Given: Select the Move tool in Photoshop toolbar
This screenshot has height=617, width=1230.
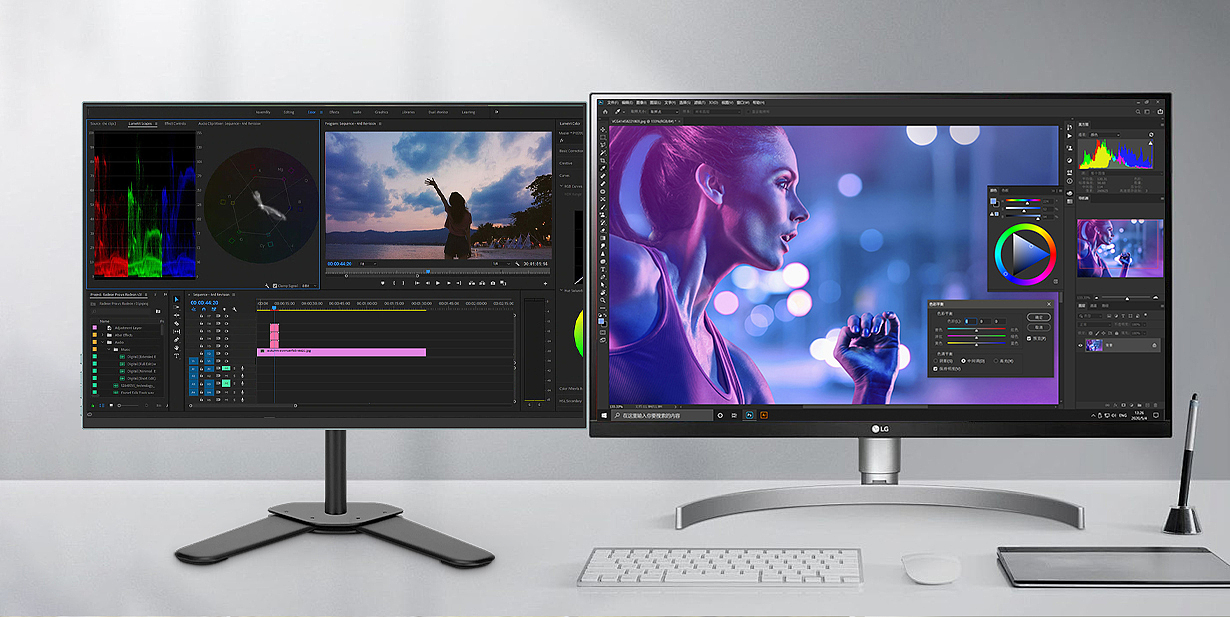Looking at the screenshot, I should [603, 129].
